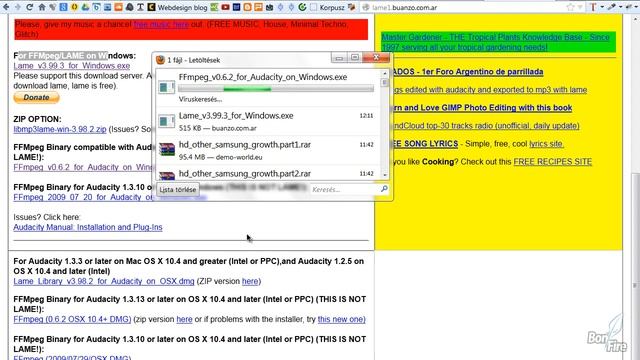Image resolution: width=640 pixels, height=360 pixels.
Task: Click the red T toolbar extension icon
Action: tap(593, 7)
